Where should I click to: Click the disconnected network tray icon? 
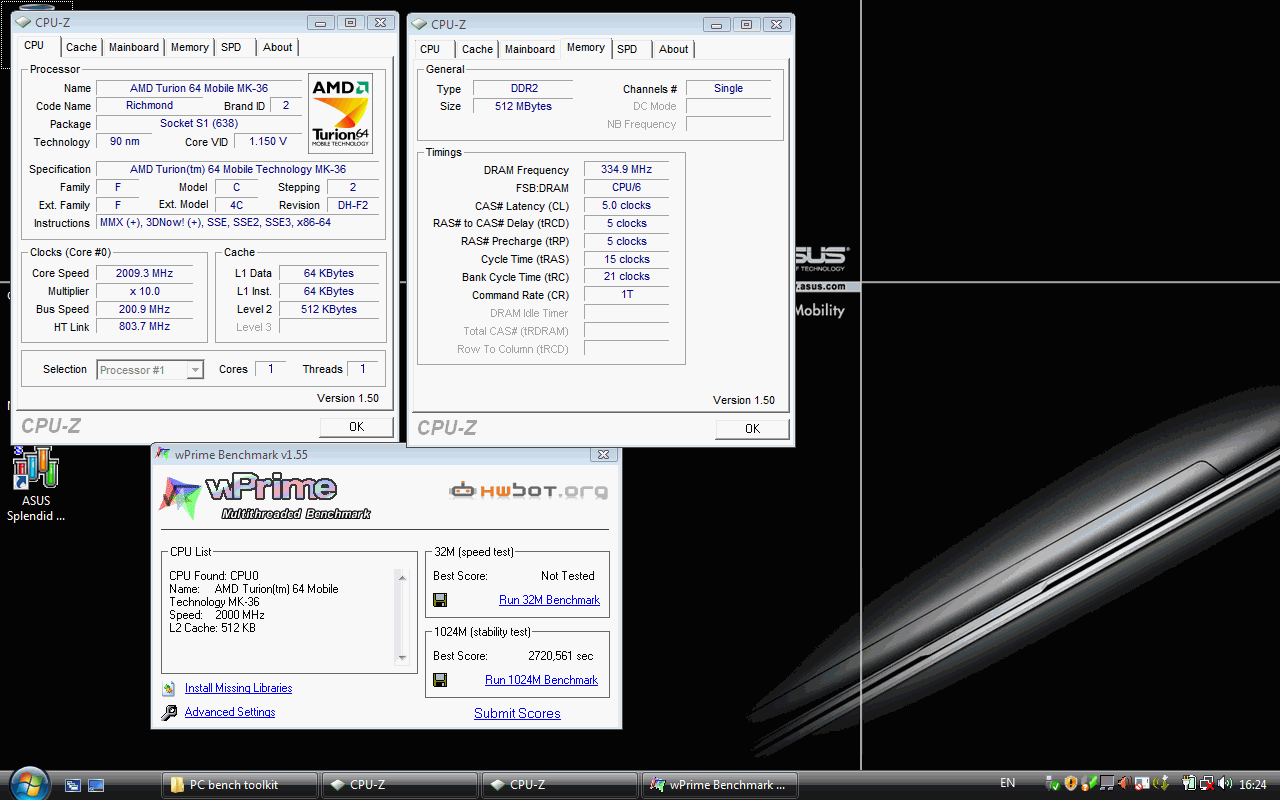(x=1207, y=784)
